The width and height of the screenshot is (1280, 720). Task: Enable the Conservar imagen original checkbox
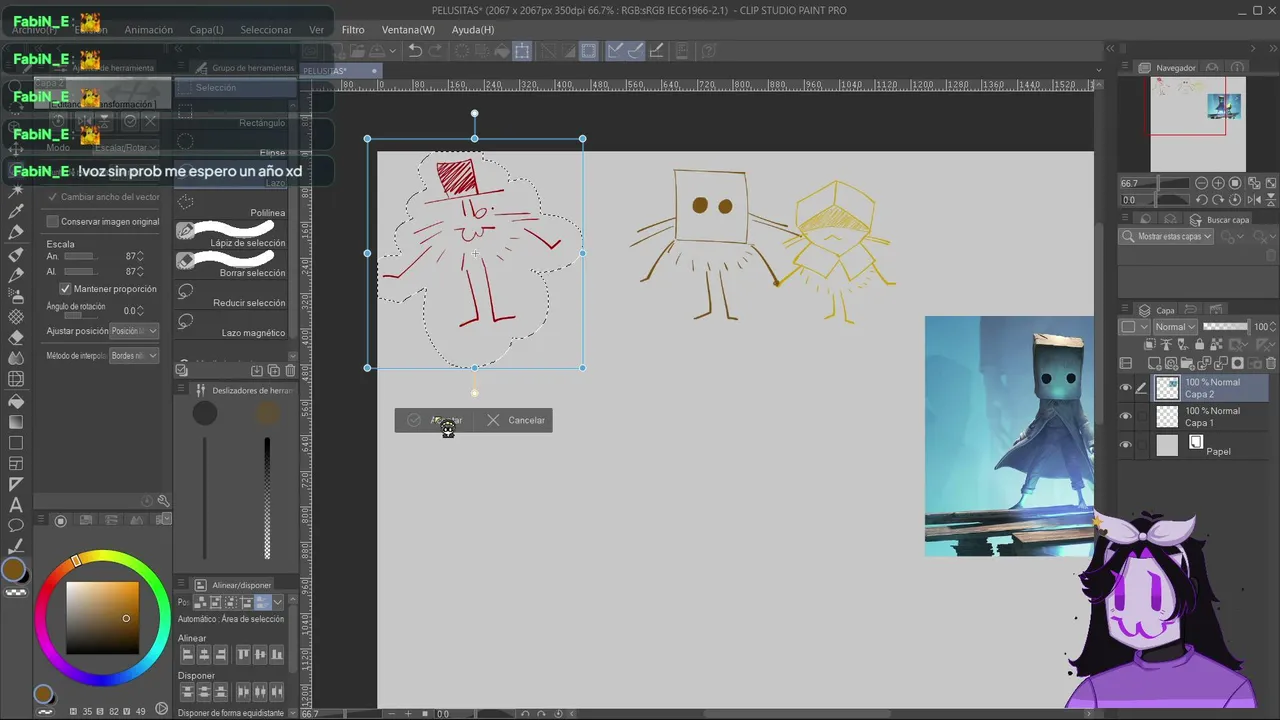tap(53, 222)
